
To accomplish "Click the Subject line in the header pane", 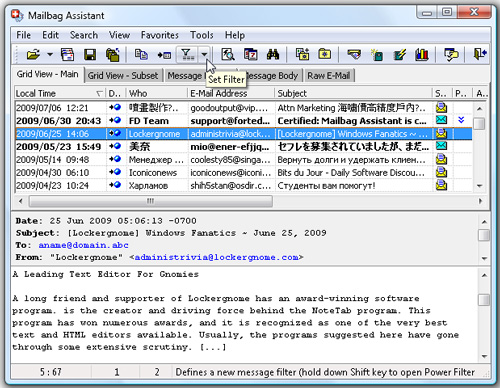I will (x=171, y=233).
